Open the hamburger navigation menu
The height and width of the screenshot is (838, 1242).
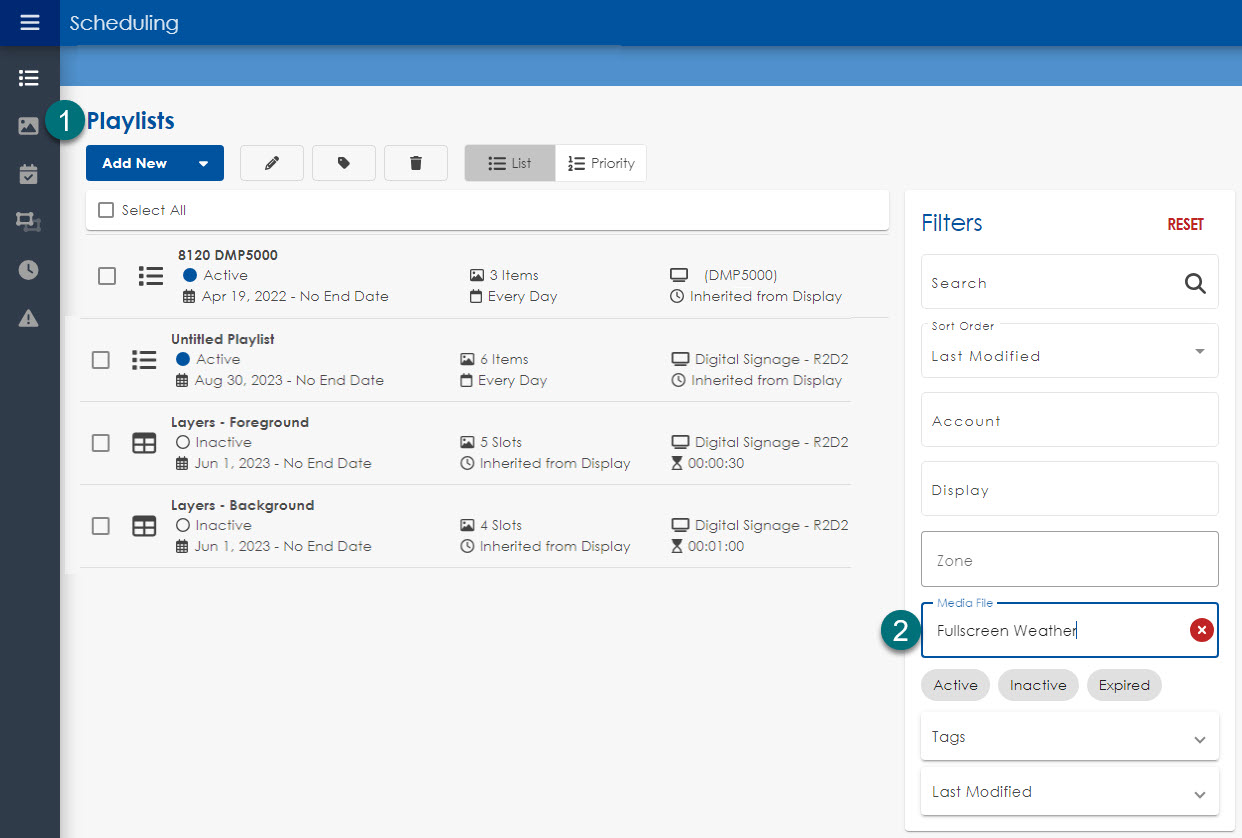coord(30,22)
